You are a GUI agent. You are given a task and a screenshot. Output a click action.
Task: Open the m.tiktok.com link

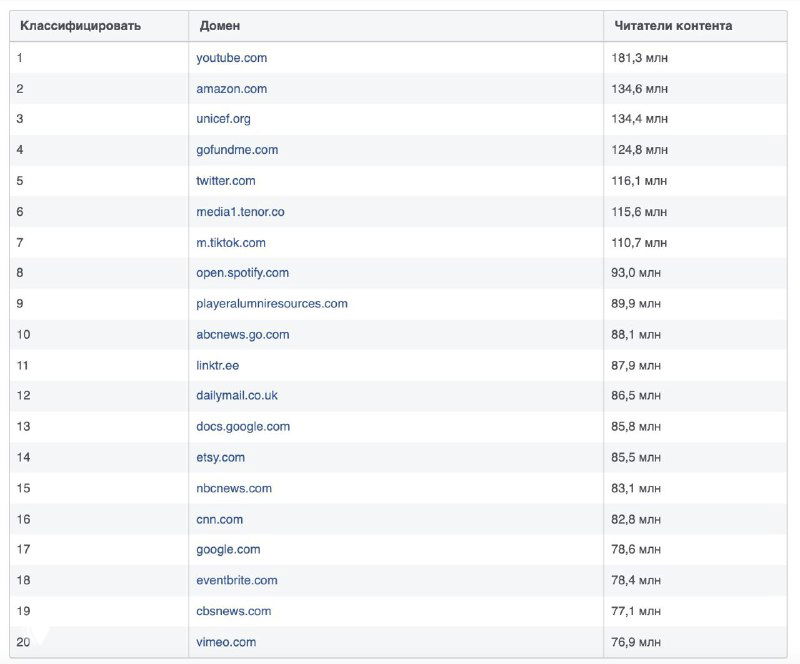pyautogui.click(x=231, y=243)
